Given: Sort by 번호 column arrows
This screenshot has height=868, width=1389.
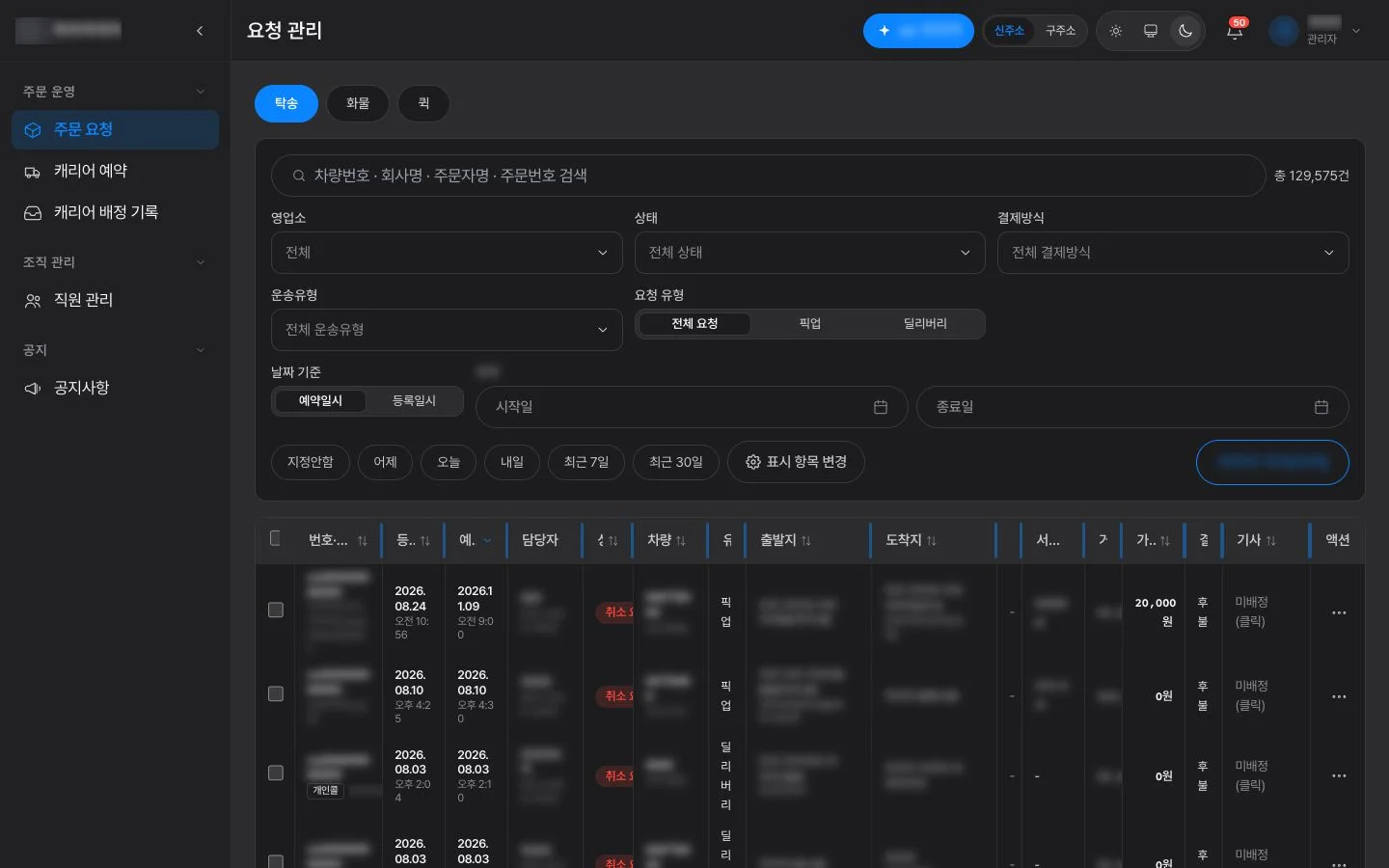Looking at the screenshot, I should pyautogui.click(x=363, y=541).
